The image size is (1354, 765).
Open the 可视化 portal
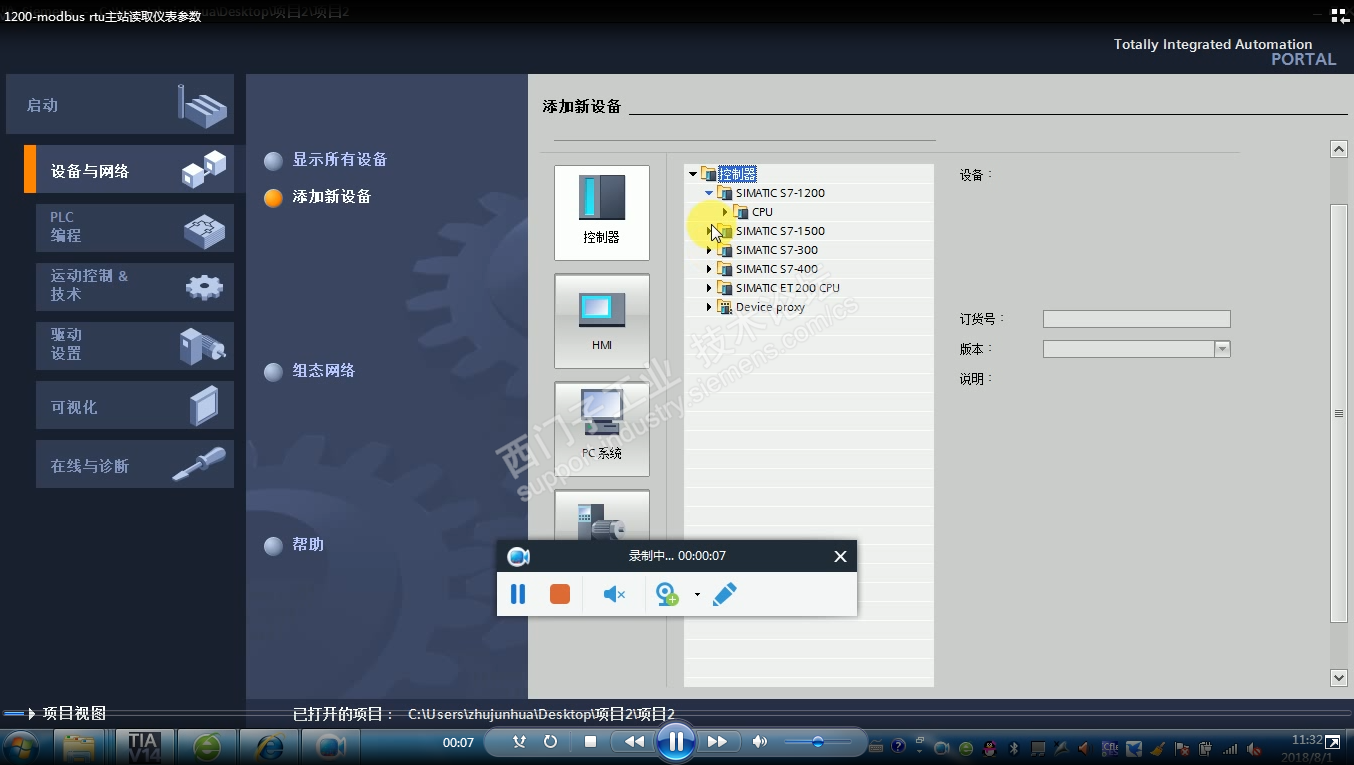[x=135, y=405]
